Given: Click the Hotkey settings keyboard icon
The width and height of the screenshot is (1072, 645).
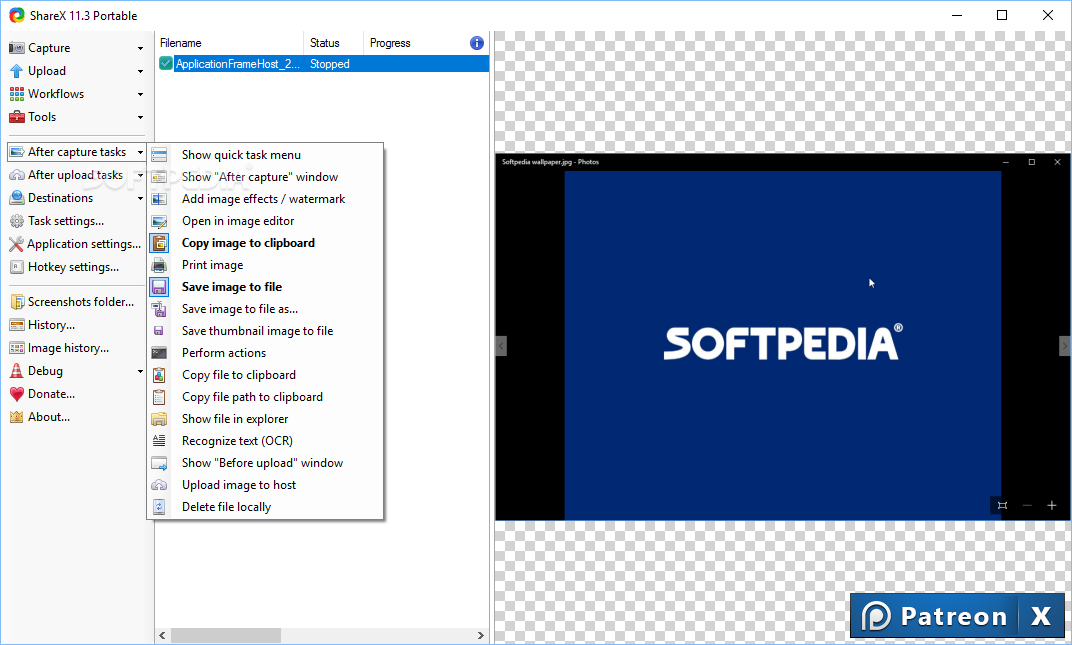Looking at the screenshot, I should pyautogui.click(x=16, y=267).
